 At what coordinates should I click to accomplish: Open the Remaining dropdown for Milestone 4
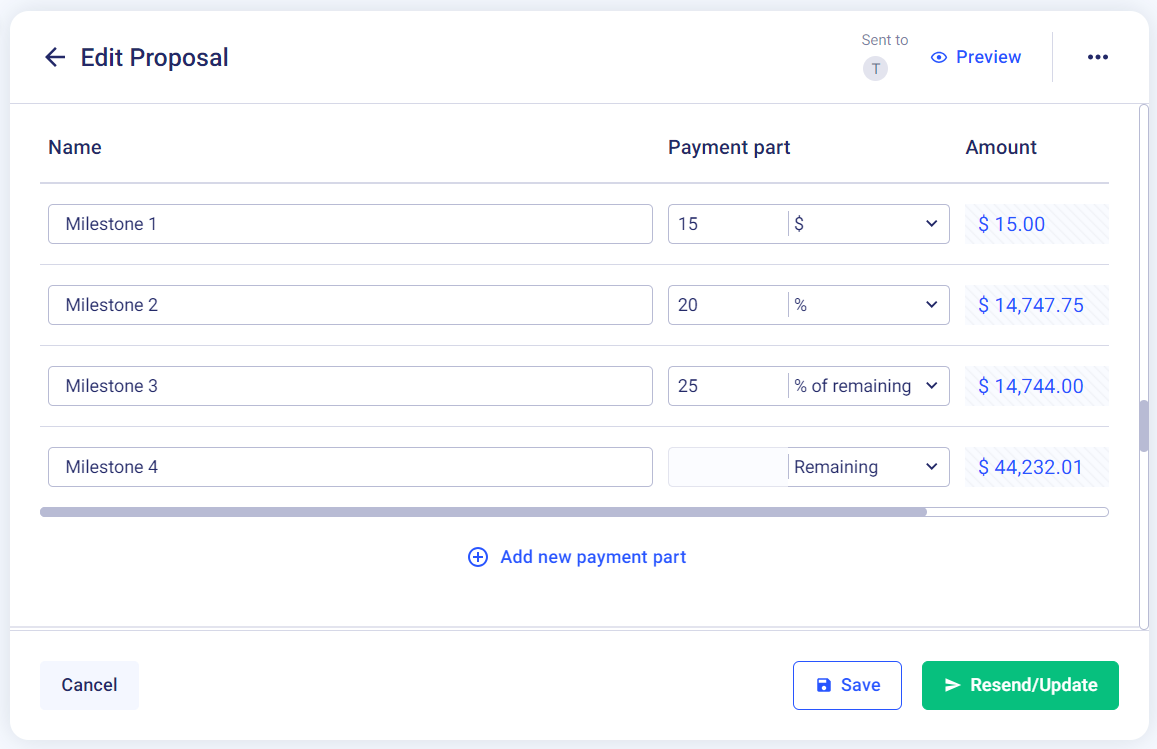pos(868,467)
